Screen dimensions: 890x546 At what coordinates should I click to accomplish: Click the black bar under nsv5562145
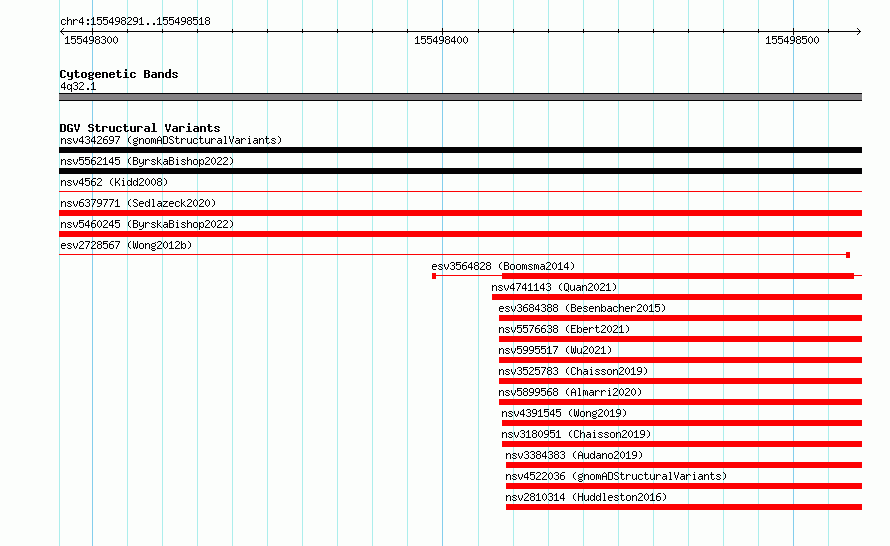coord(460,171)
